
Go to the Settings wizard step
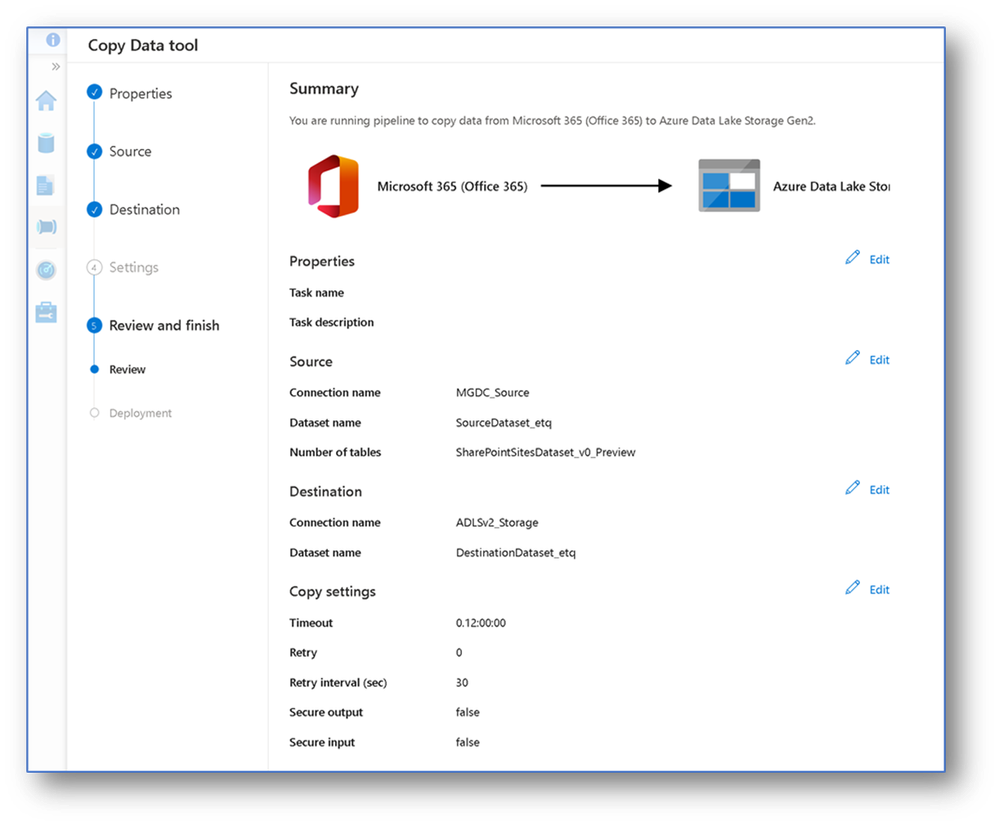tap(134, 268)
